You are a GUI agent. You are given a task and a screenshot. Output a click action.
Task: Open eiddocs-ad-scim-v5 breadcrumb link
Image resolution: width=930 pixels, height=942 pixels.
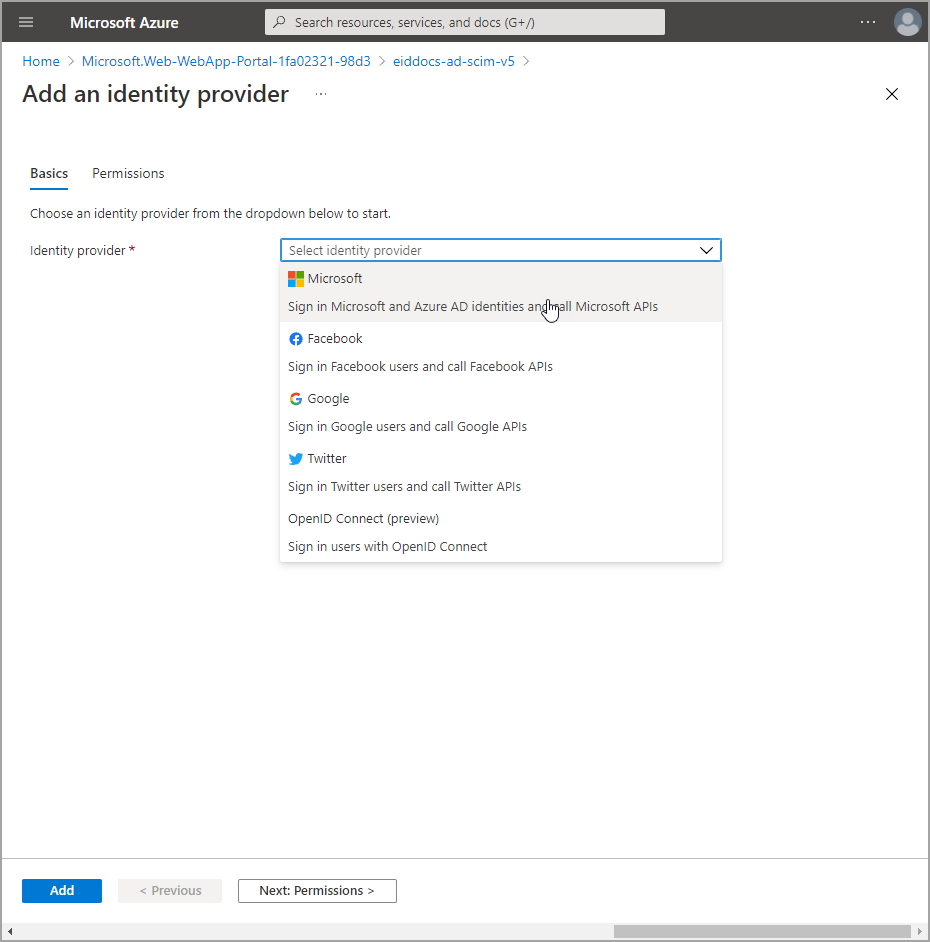(x=453, y=61)
